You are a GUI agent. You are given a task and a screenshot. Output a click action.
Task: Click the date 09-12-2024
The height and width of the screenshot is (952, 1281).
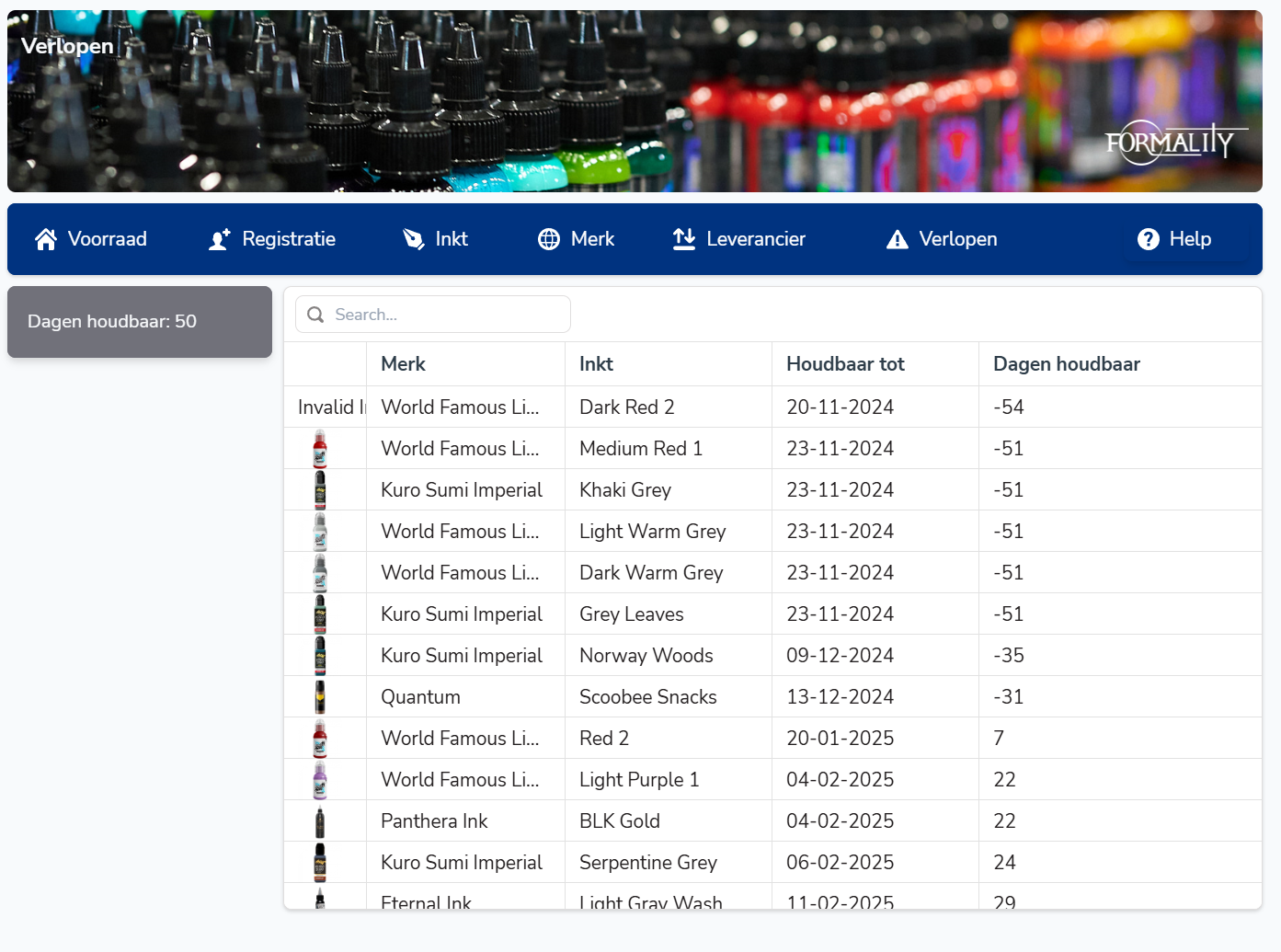click(840, 656)
